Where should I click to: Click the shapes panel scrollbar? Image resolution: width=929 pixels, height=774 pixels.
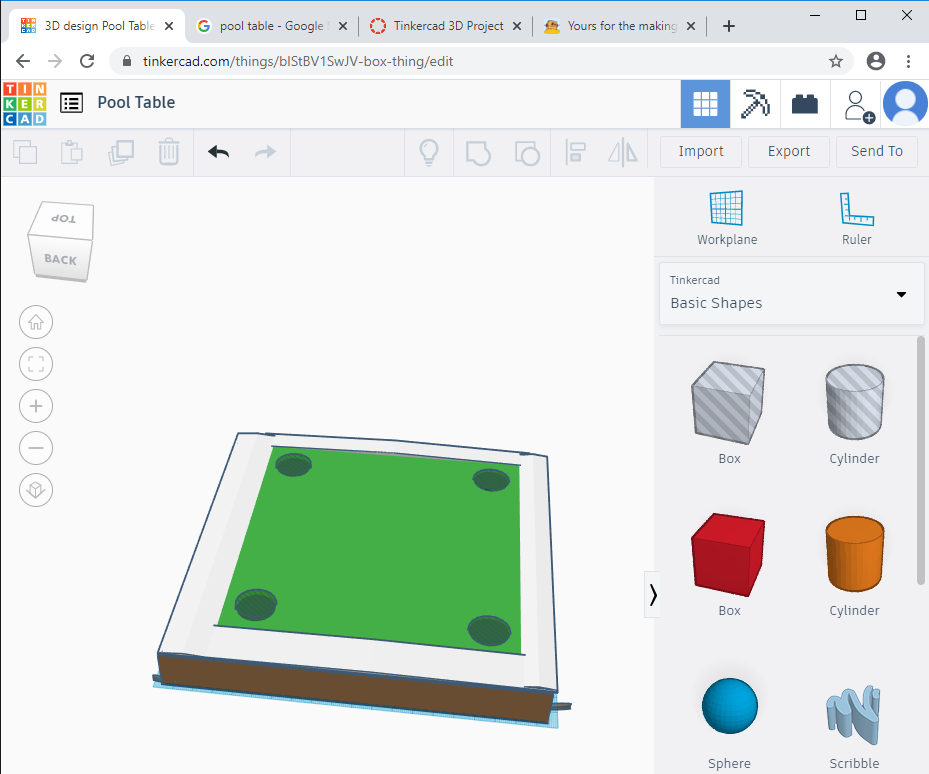tap(920, 460)
